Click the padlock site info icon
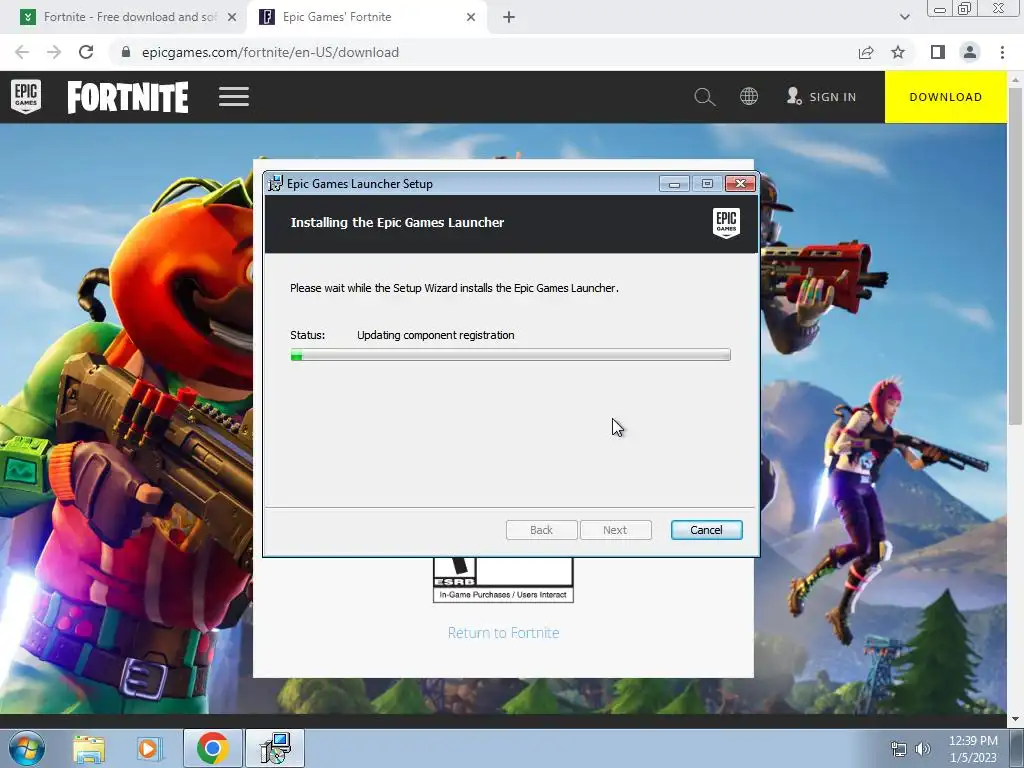This screenshot has width=1024, height=768. [x=126, y=52]
